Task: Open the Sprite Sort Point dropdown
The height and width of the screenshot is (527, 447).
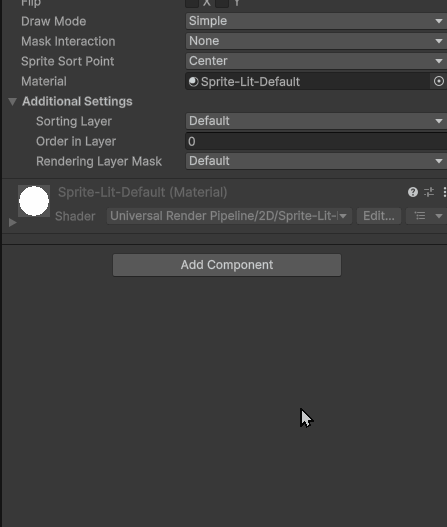Action: tap(316, 61)
